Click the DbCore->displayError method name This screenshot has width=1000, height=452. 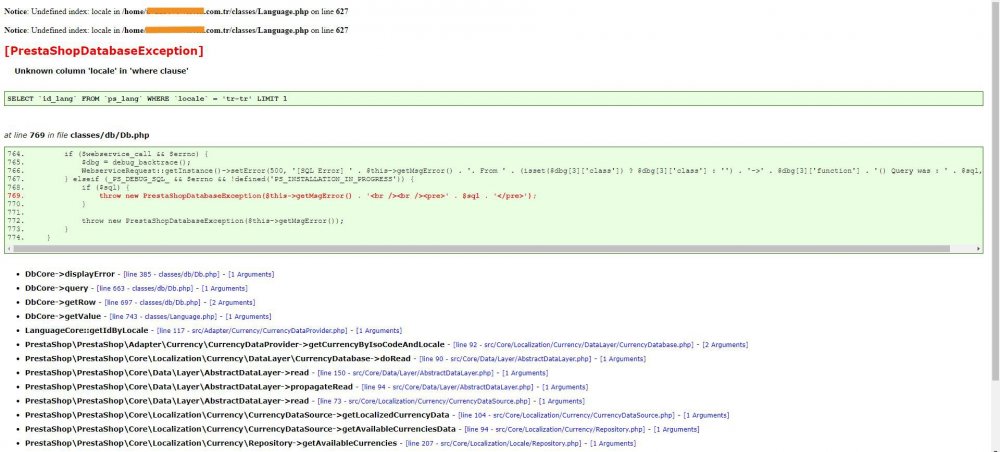pyautogui.click(x=70, y=274)
